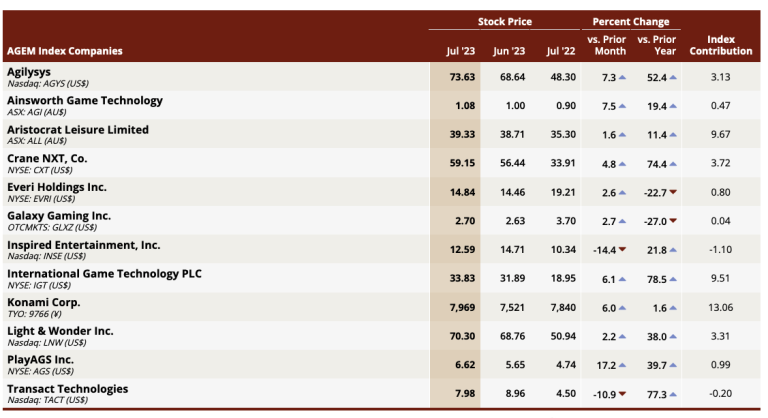Click the Crane NXT, Co. company name

[x=47, y=159]
